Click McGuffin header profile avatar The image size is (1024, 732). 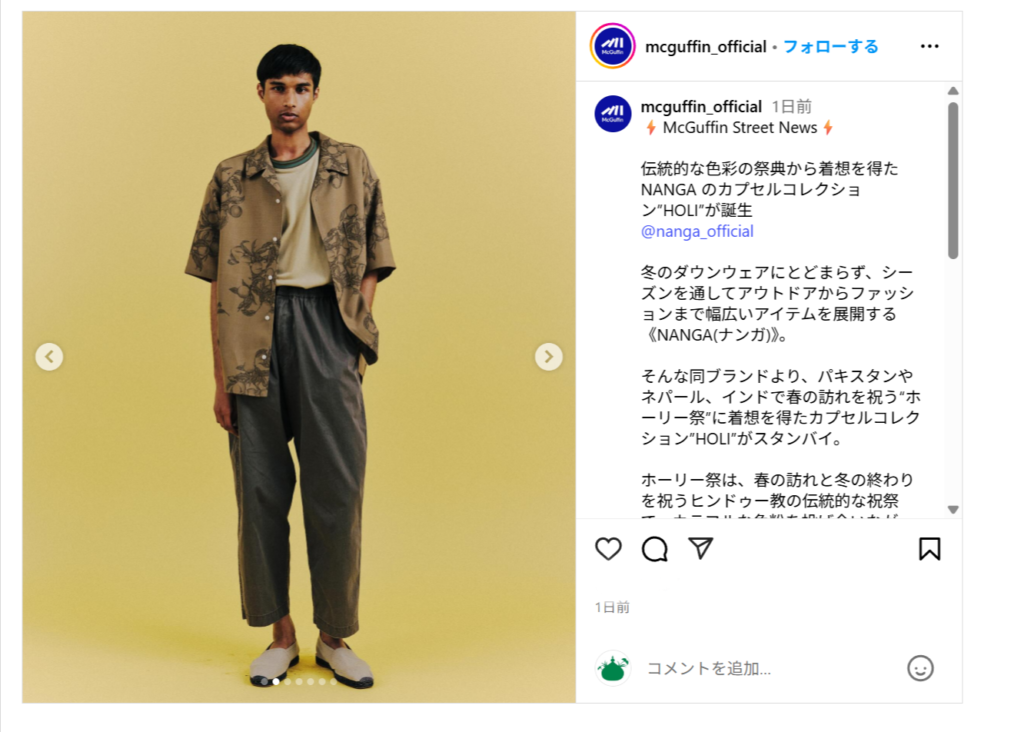(613, 46)
